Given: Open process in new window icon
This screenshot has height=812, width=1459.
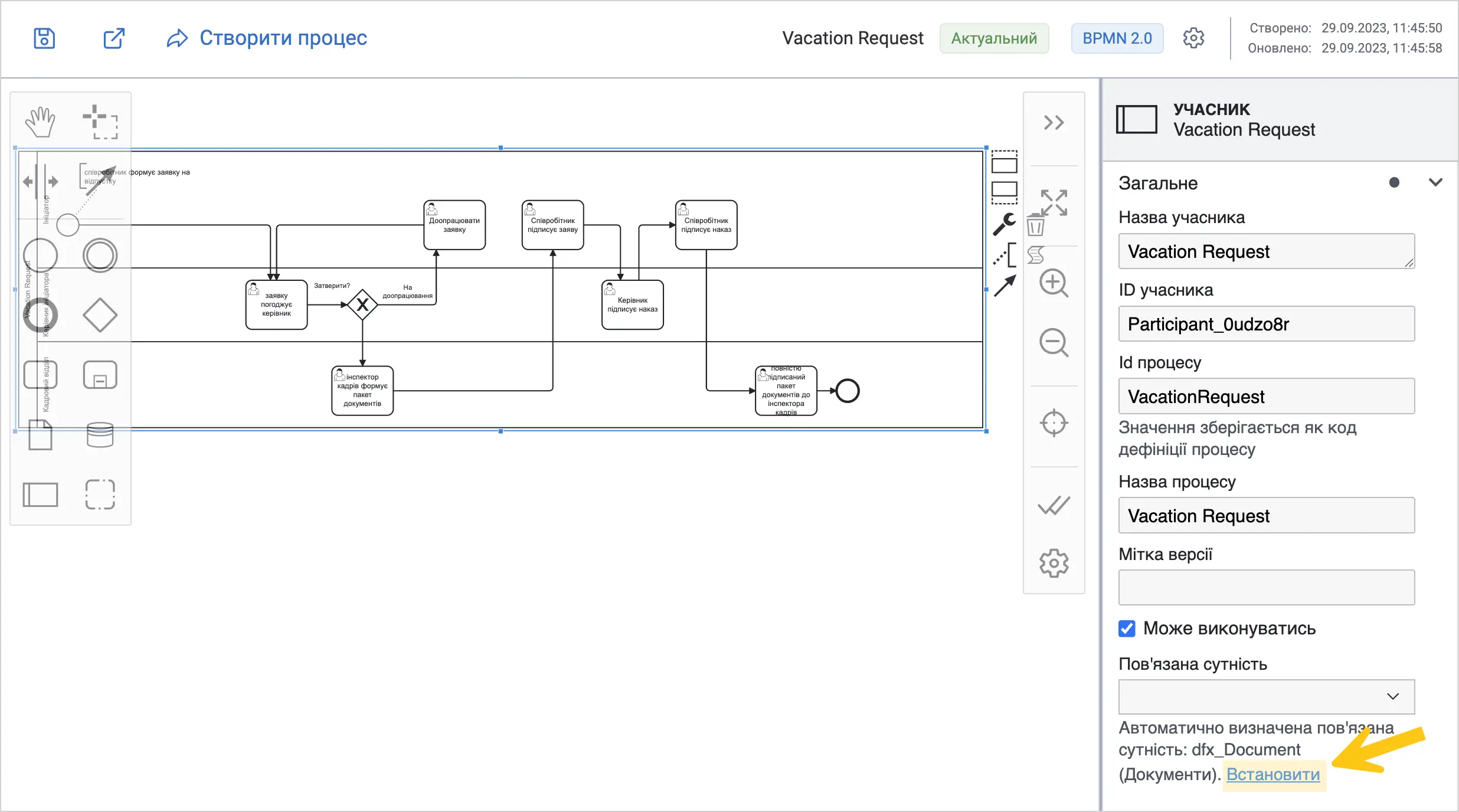Looking at the screenshot, I should (x=114, y=38).
